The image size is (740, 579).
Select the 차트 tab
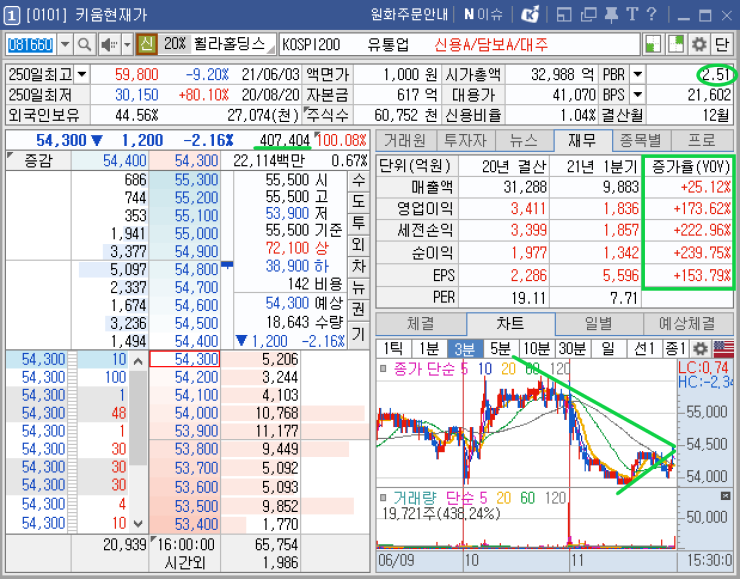511,323
